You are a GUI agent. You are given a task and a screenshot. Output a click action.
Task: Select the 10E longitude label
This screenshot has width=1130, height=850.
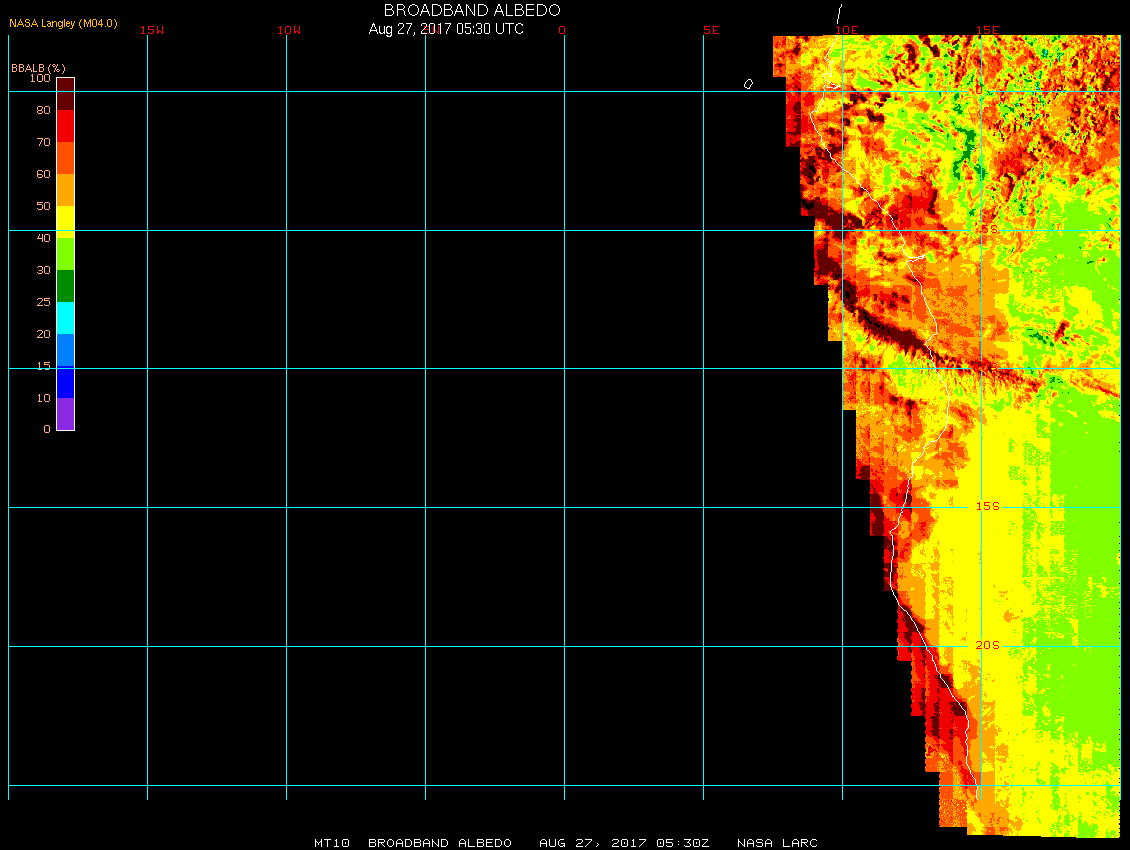tap(847, 30)
